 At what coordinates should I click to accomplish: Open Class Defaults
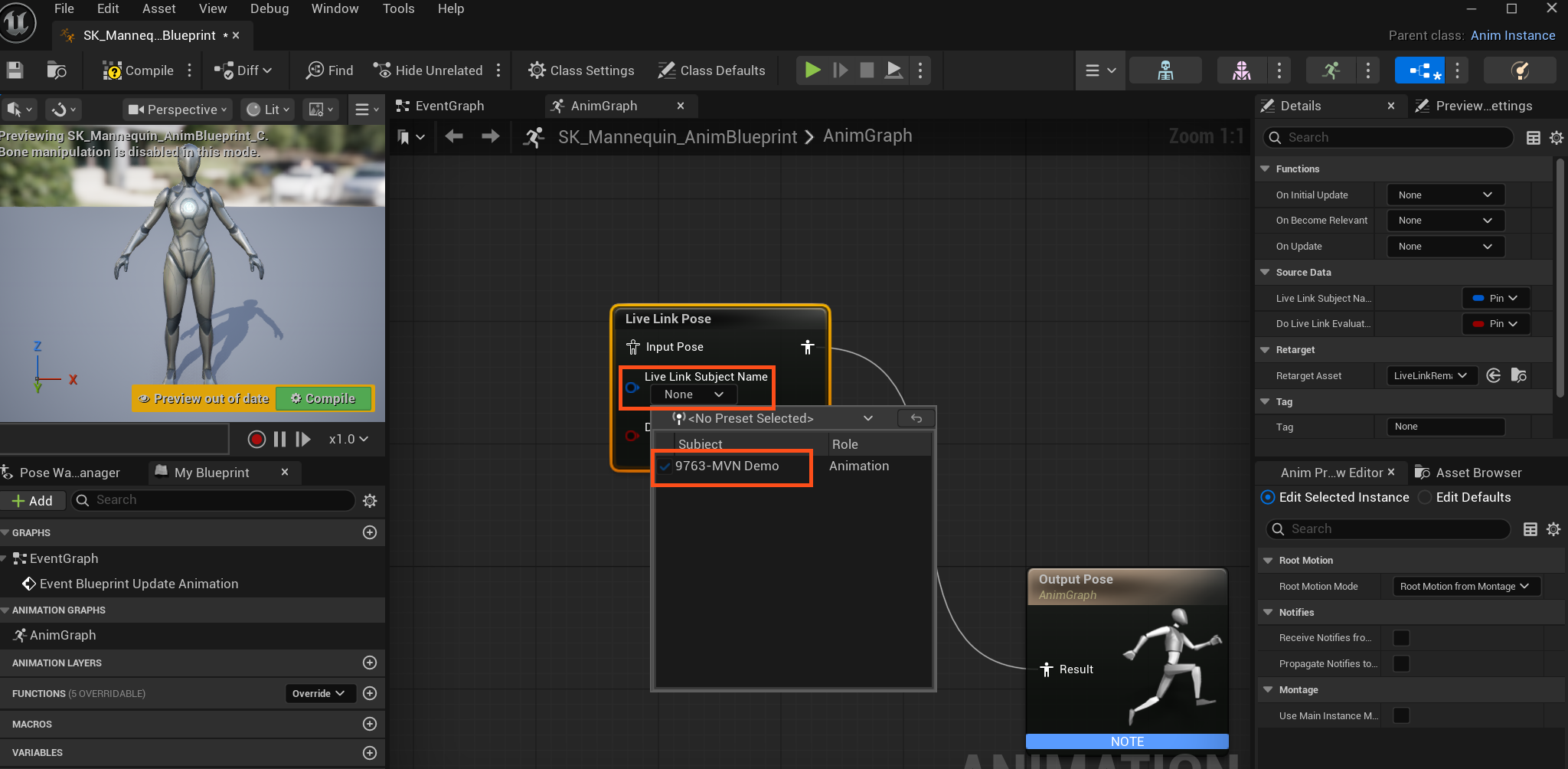point(711,70)
